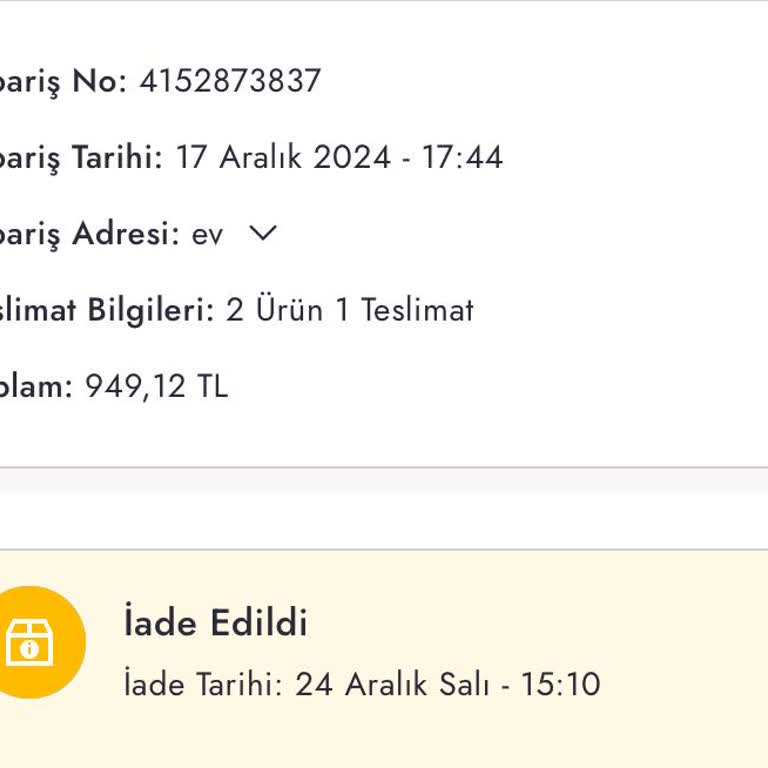This screenshot has height=768, width=768.
Task: Expand the order address chevron
Action: point(262,234)
